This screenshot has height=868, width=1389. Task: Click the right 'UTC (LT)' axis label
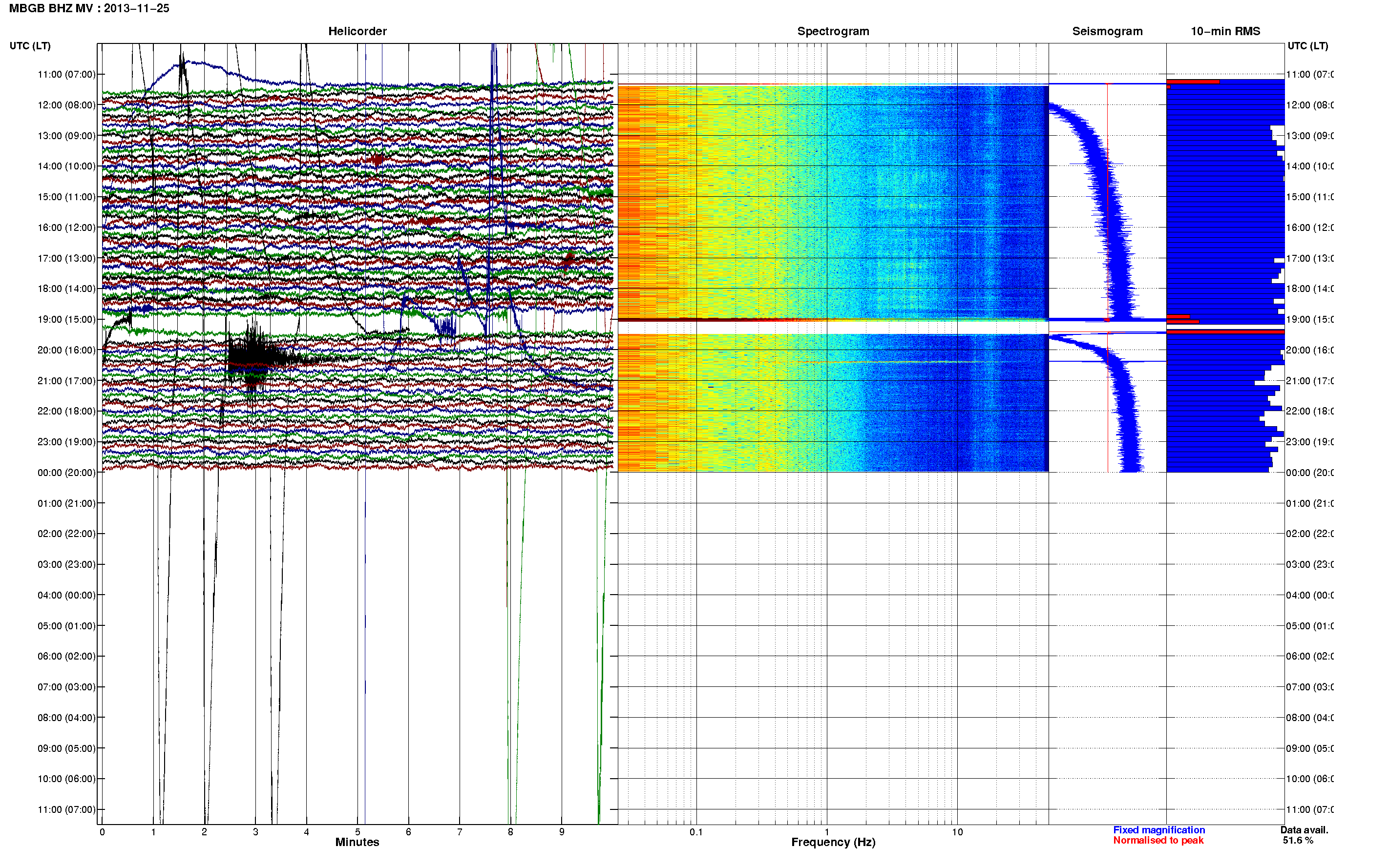point(1307,46)
